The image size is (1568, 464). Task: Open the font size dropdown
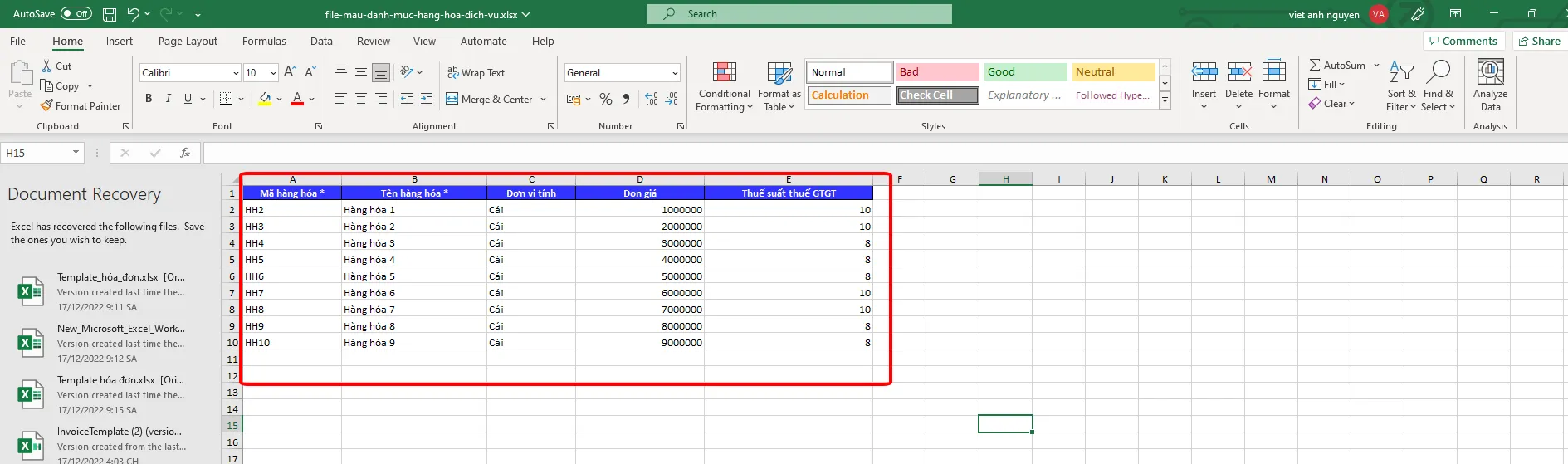[x=273, y=73]
